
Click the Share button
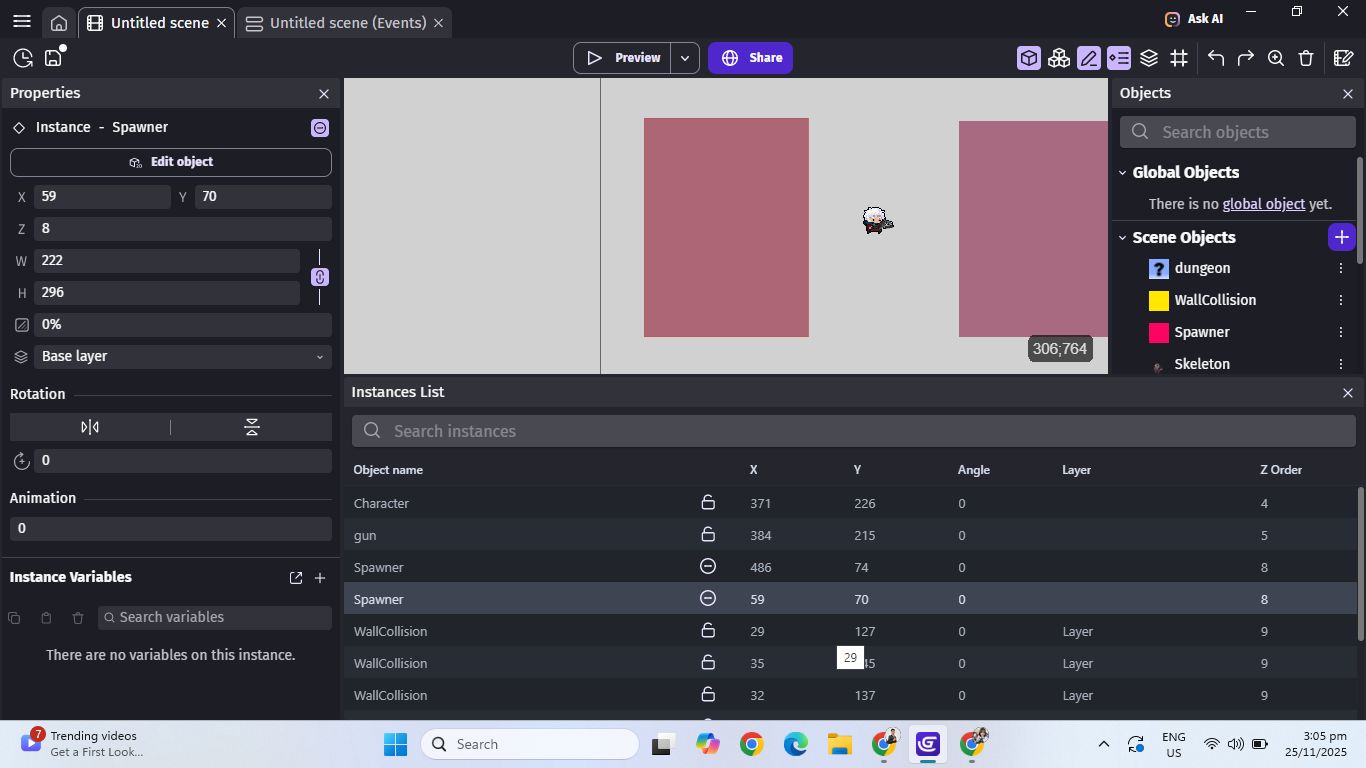pos(750,58)
